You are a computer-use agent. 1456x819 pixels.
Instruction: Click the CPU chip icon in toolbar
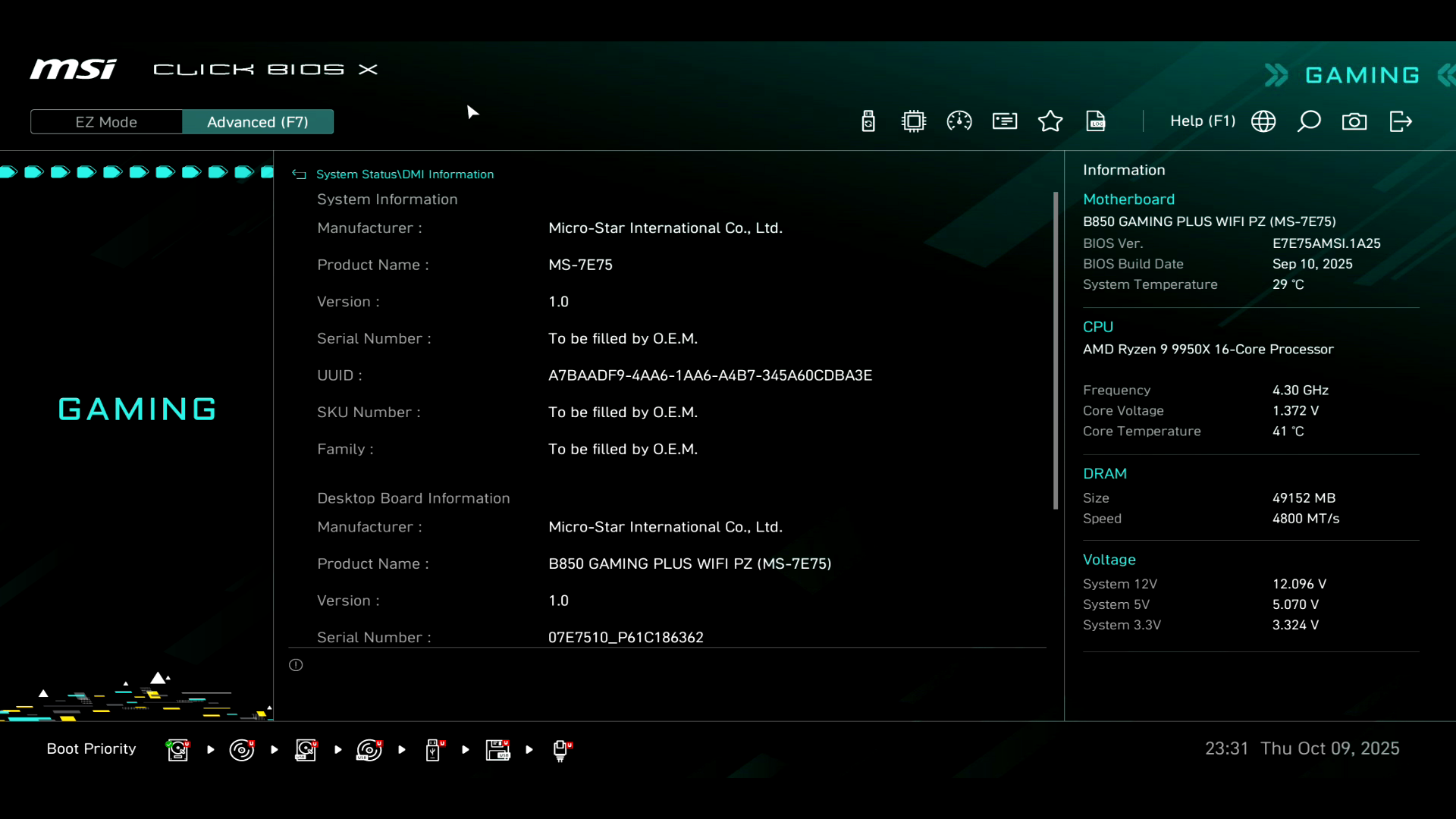914,121
